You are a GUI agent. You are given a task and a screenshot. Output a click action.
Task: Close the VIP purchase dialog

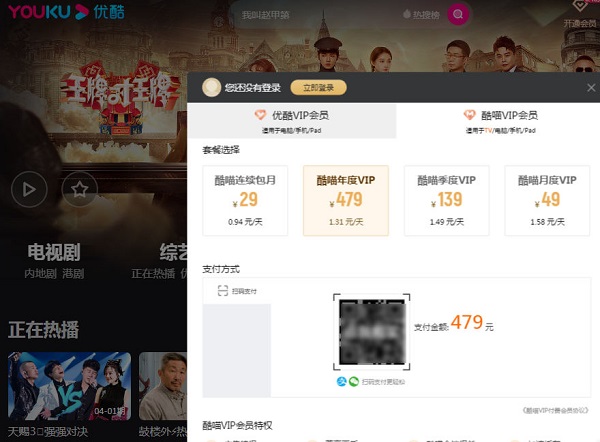(x=590, y=88)
